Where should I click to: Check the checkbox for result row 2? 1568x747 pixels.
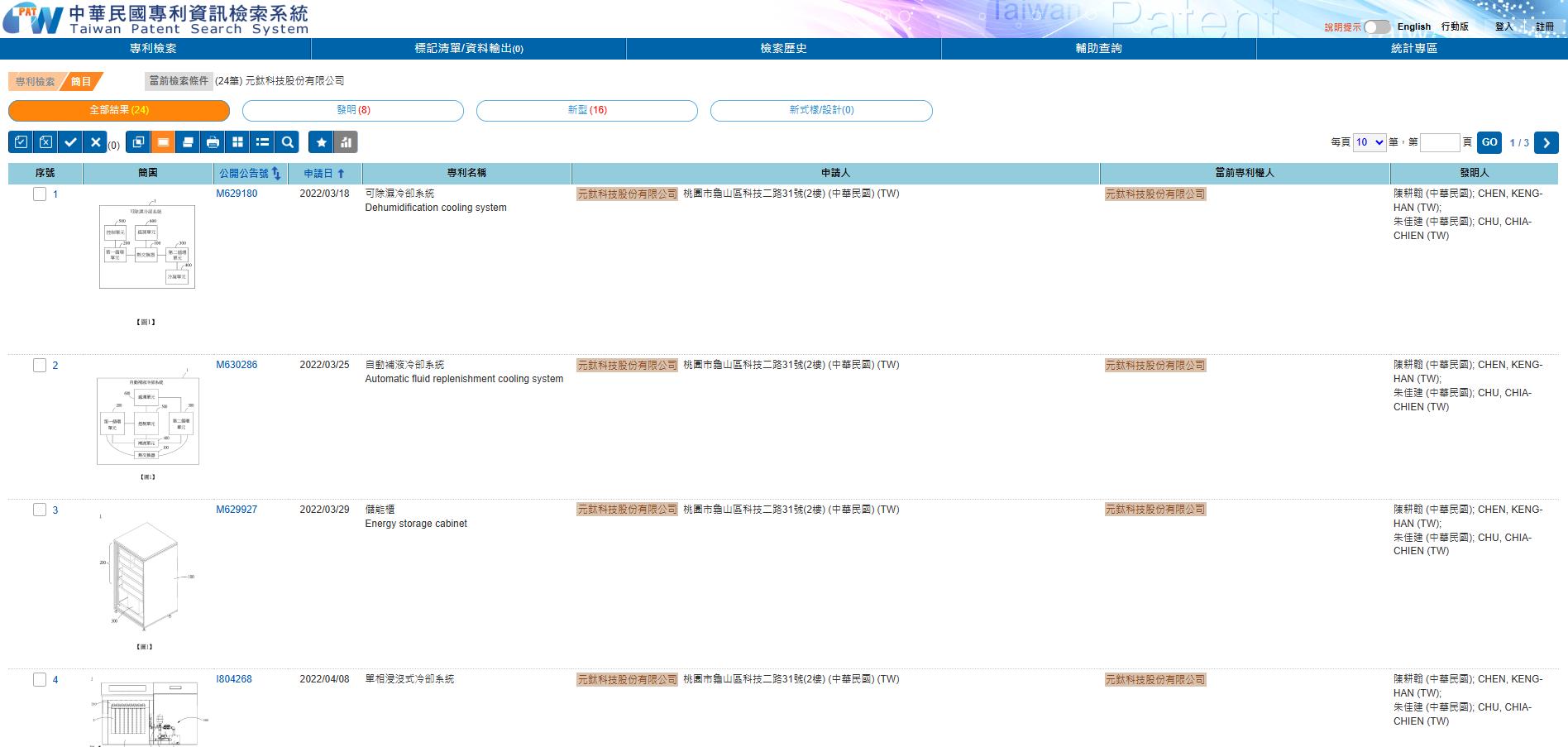tap(40, 366)
